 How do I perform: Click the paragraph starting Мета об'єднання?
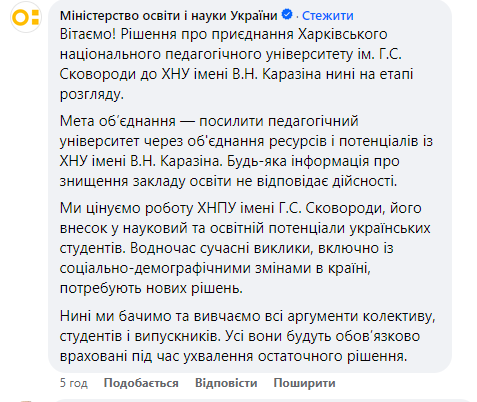coord(246,151)
